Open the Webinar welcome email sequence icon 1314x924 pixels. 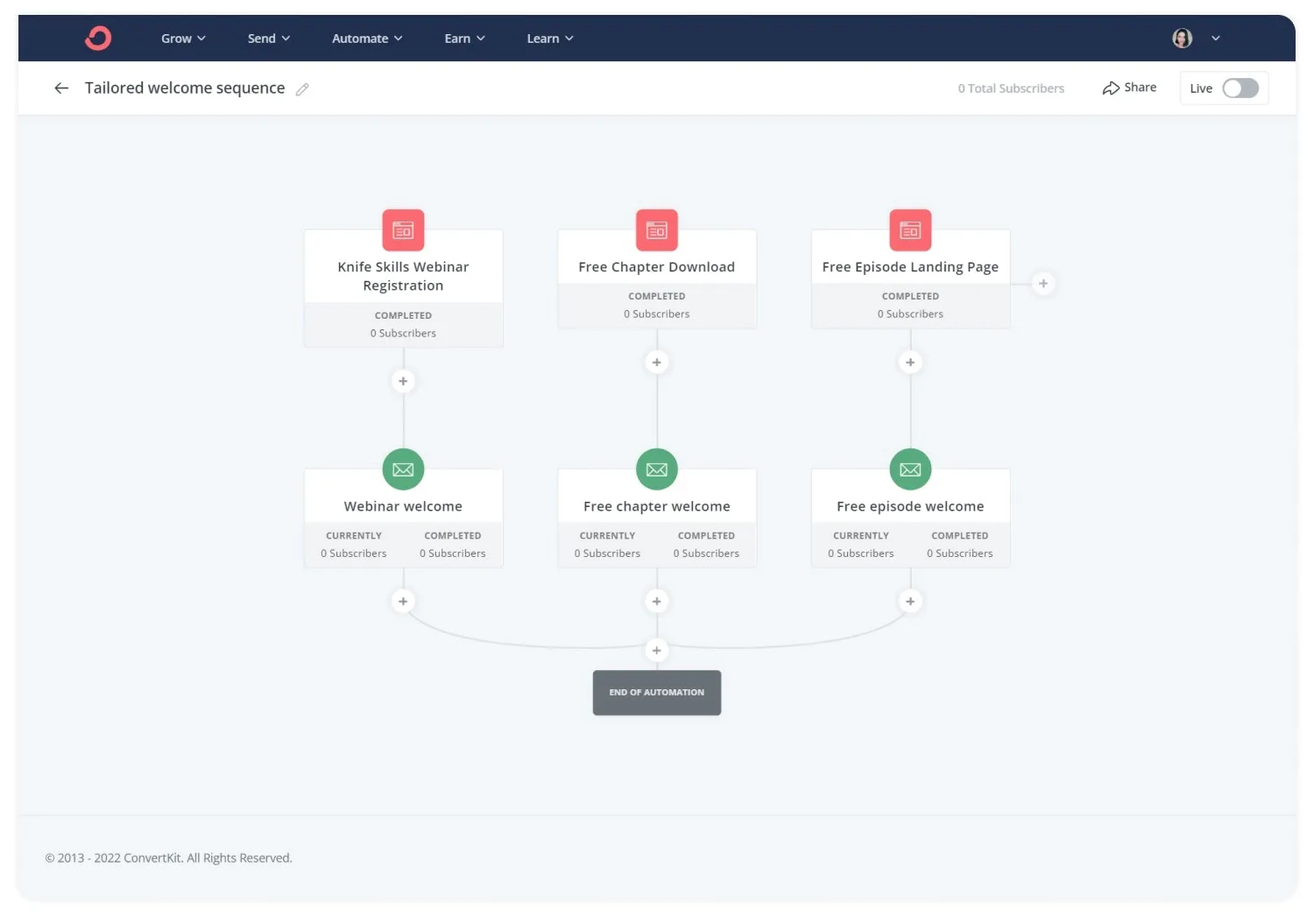point(403,469)
